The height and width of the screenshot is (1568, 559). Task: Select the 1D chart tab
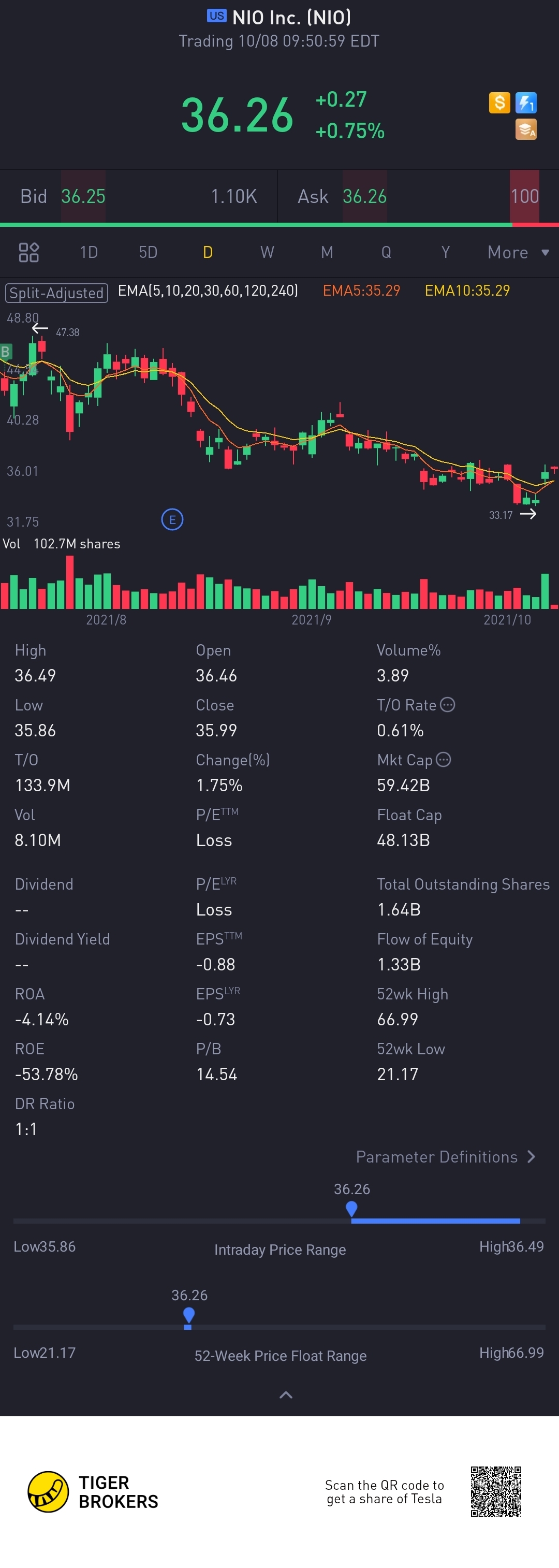[89, 252]
